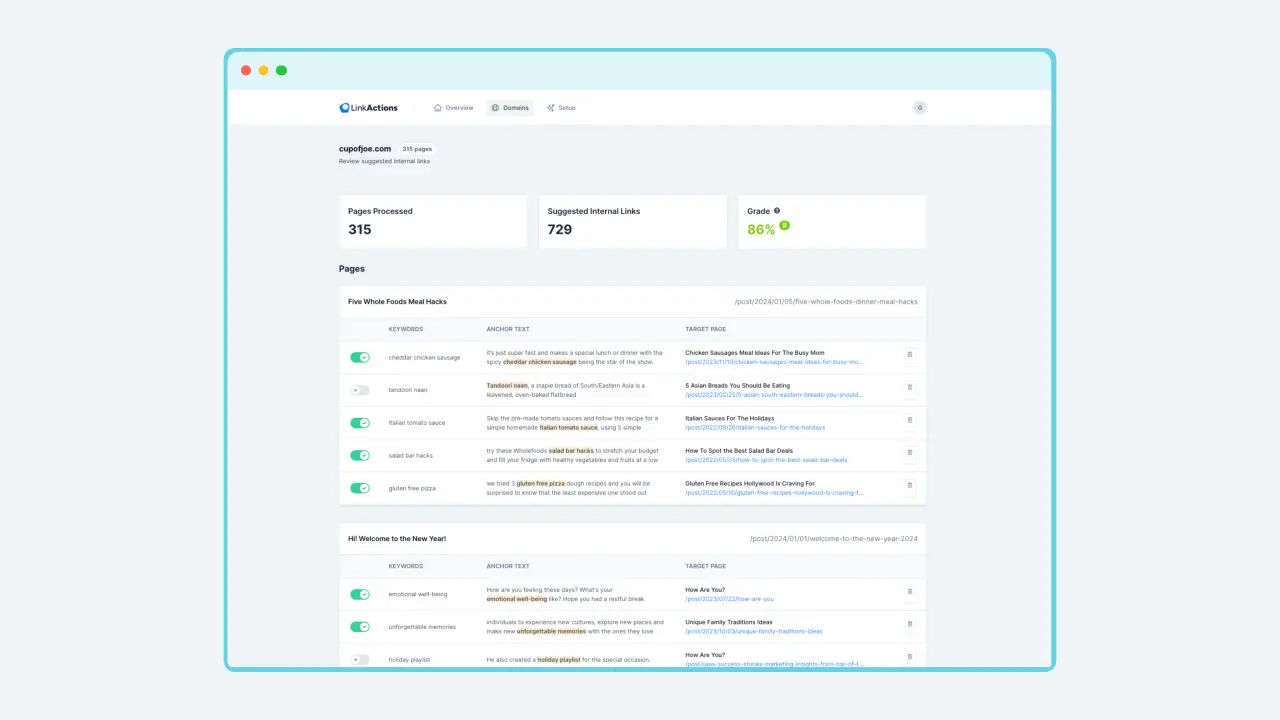Enable the tandoori naan link suggestion toggle

click(360, 390)
